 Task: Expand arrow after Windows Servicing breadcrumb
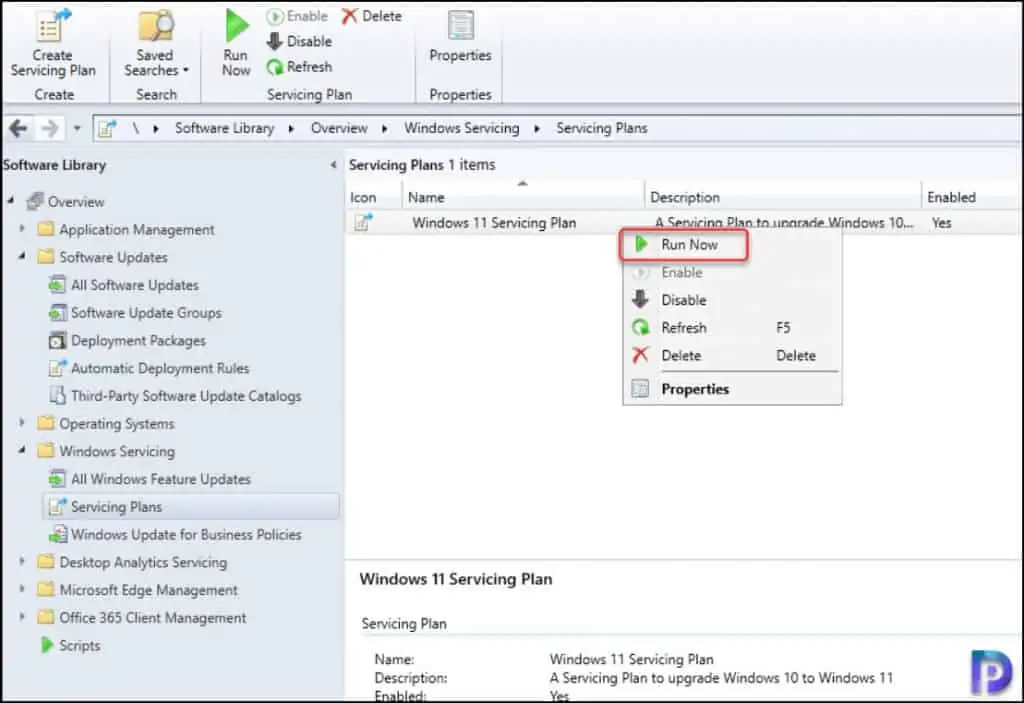click(x=537, y=129)
